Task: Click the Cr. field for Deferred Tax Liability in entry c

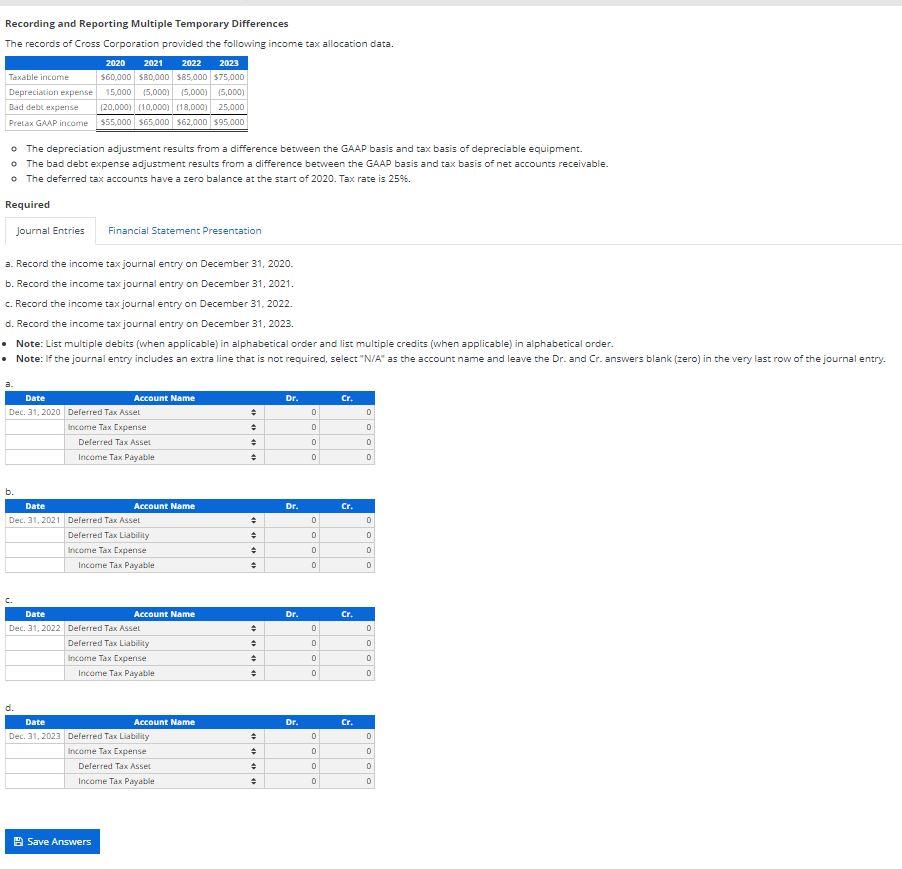Action: [347, 643]
